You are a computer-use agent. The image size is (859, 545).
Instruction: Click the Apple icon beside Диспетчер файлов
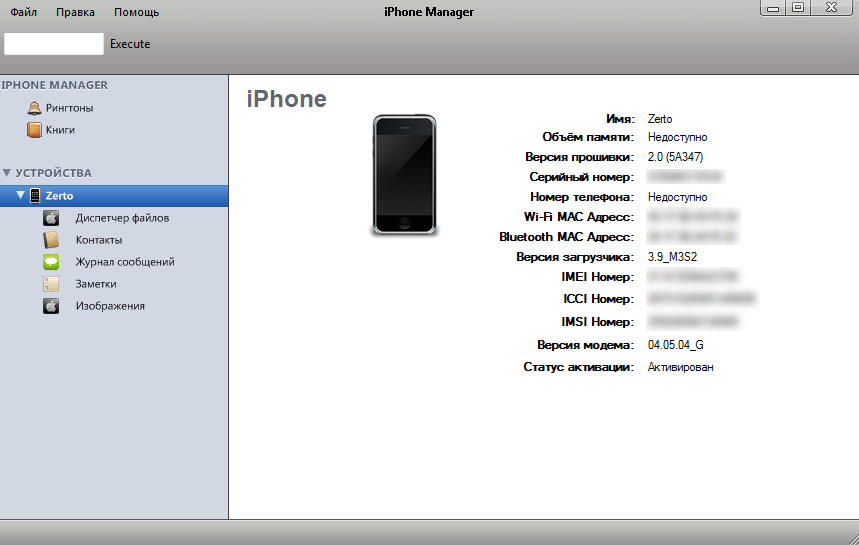click(x=51, y=218)
